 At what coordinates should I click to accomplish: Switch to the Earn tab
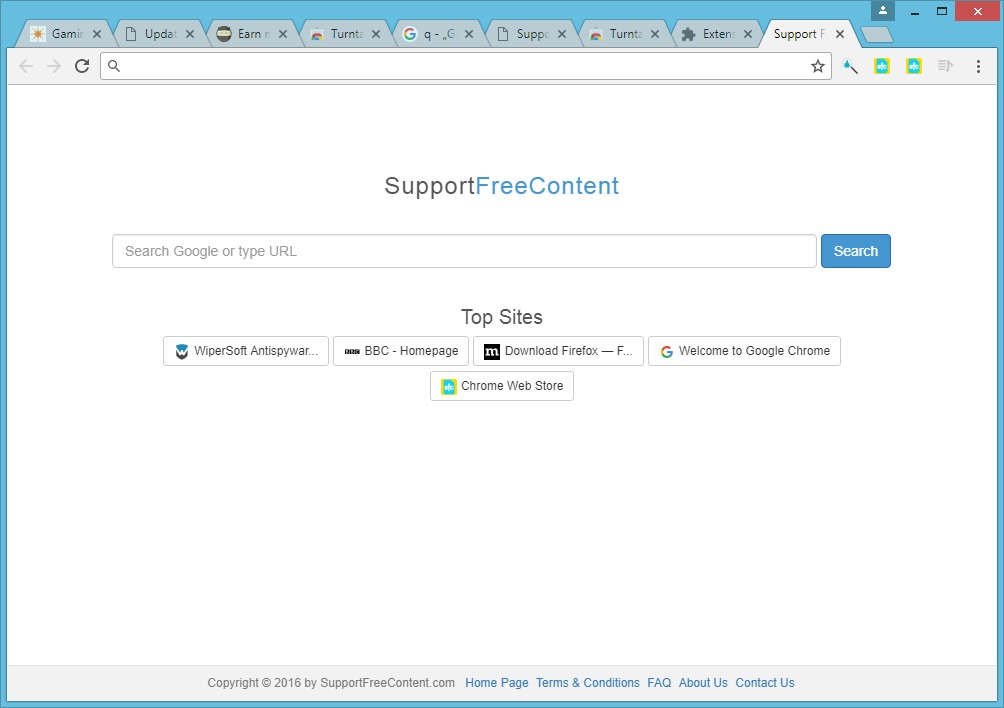(x=247, y=34)
